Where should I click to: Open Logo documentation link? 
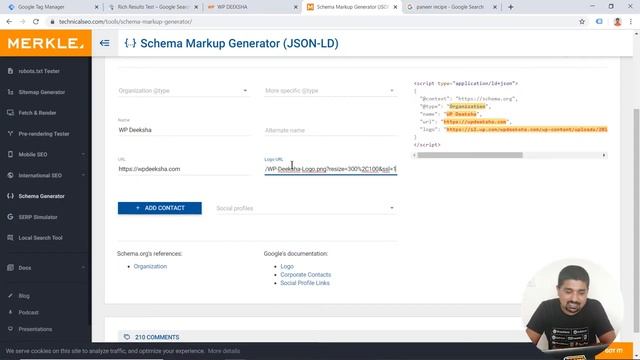(x=287, y=266)
